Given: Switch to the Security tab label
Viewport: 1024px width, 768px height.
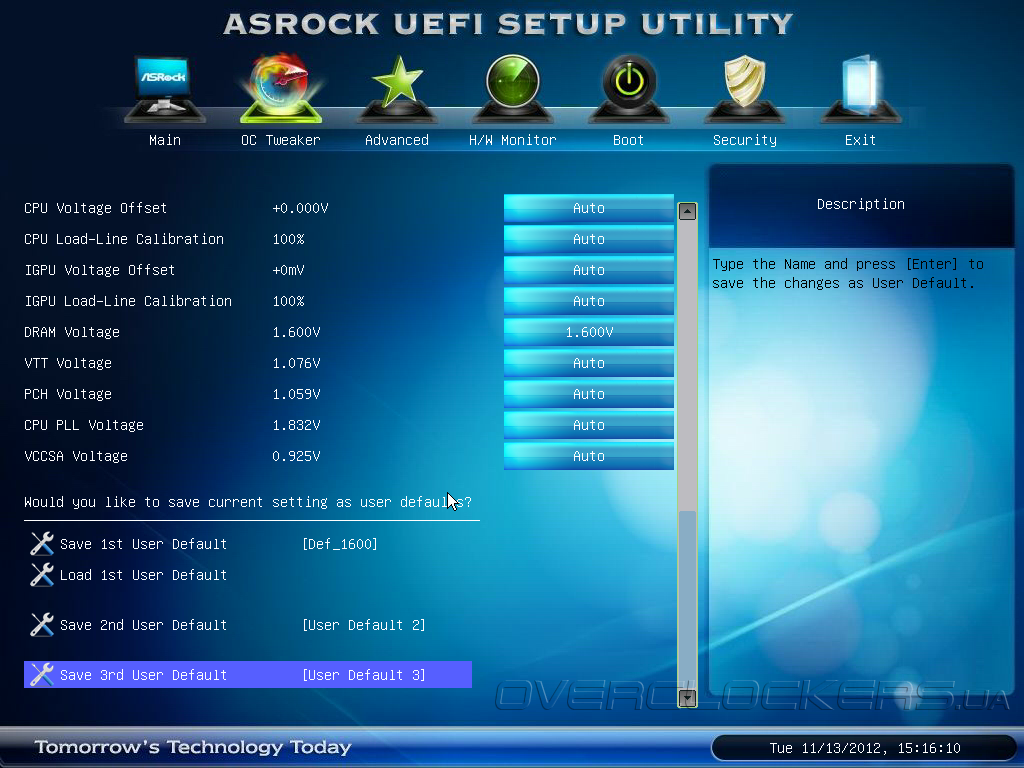Looking at the screenshot, I should coord(744,140).
